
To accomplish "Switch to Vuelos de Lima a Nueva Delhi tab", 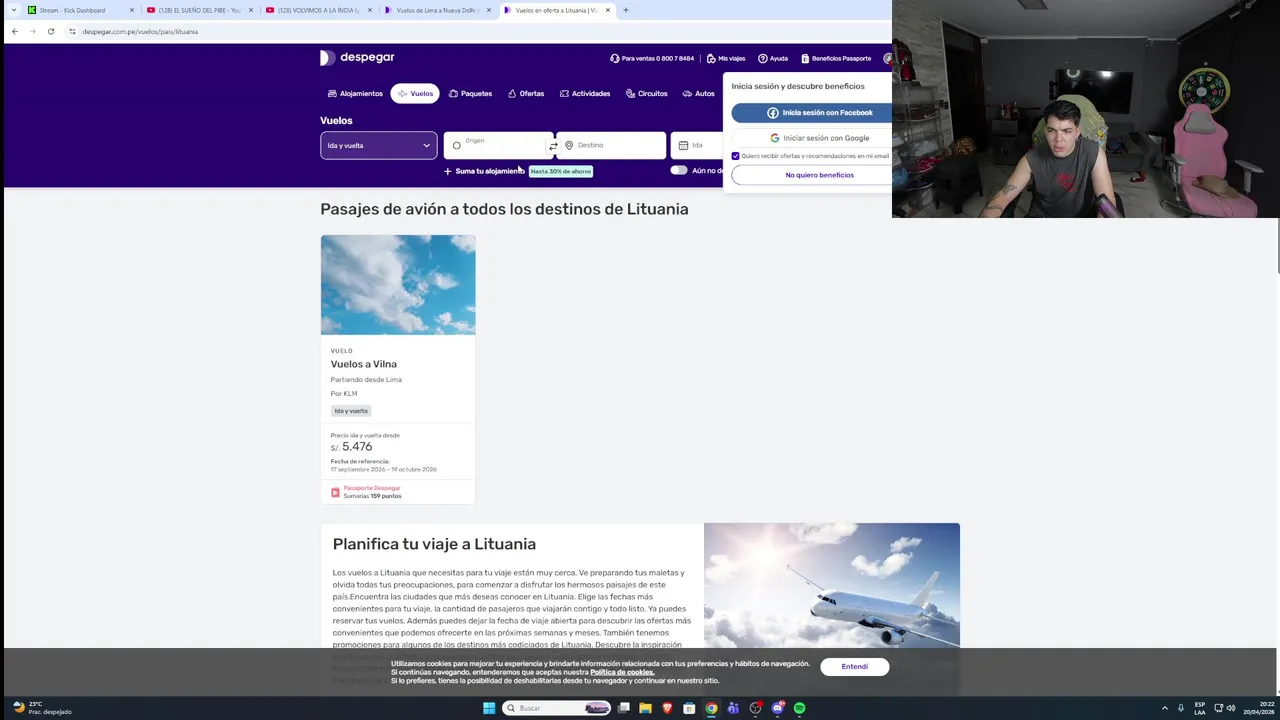I will (437, 10).
